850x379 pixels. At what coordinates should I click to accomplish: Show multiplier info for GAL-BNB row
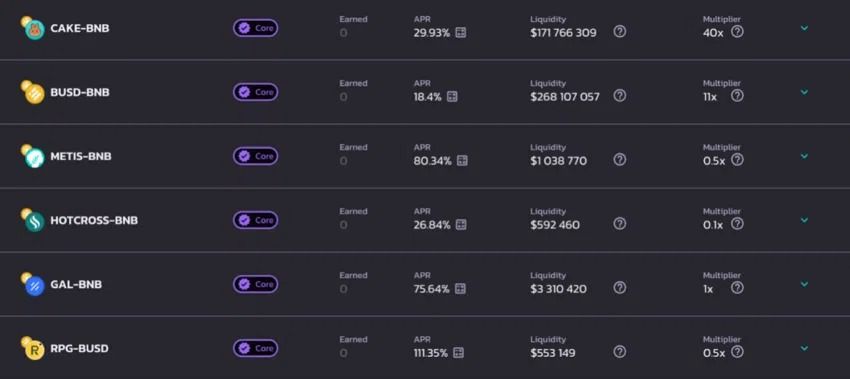pyautogui.click(x=737, y=288)
